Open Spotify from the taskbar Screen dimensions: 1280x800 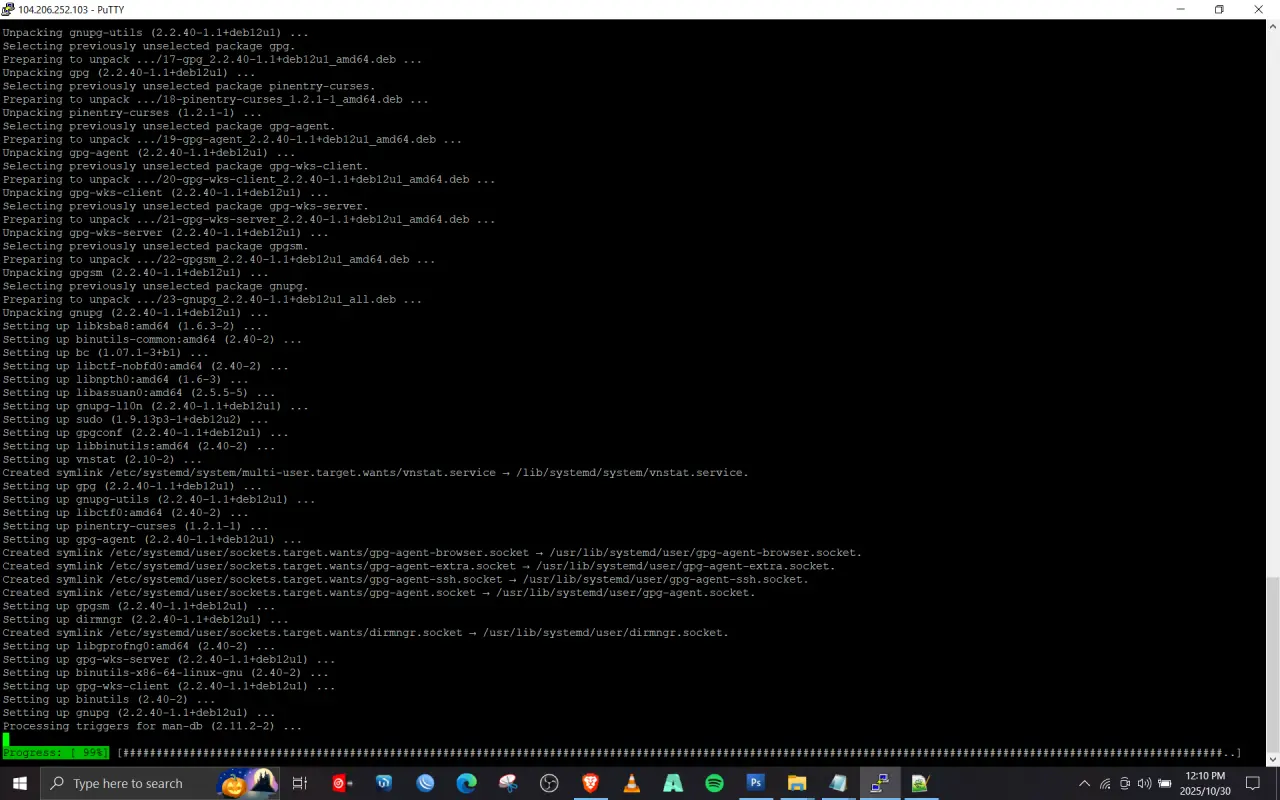(714, 783)
